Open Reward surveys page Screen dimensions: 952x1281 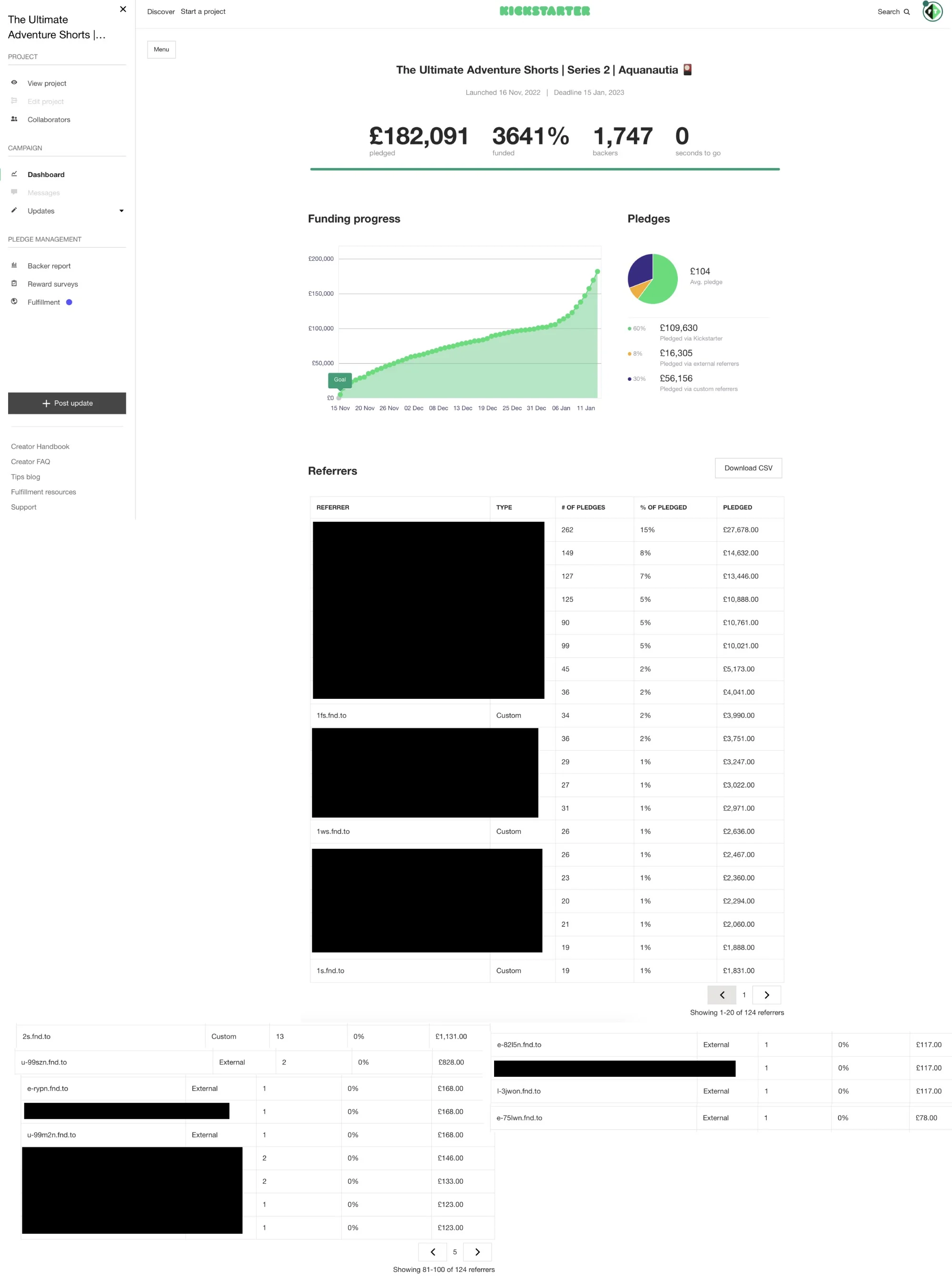(52, 284)
